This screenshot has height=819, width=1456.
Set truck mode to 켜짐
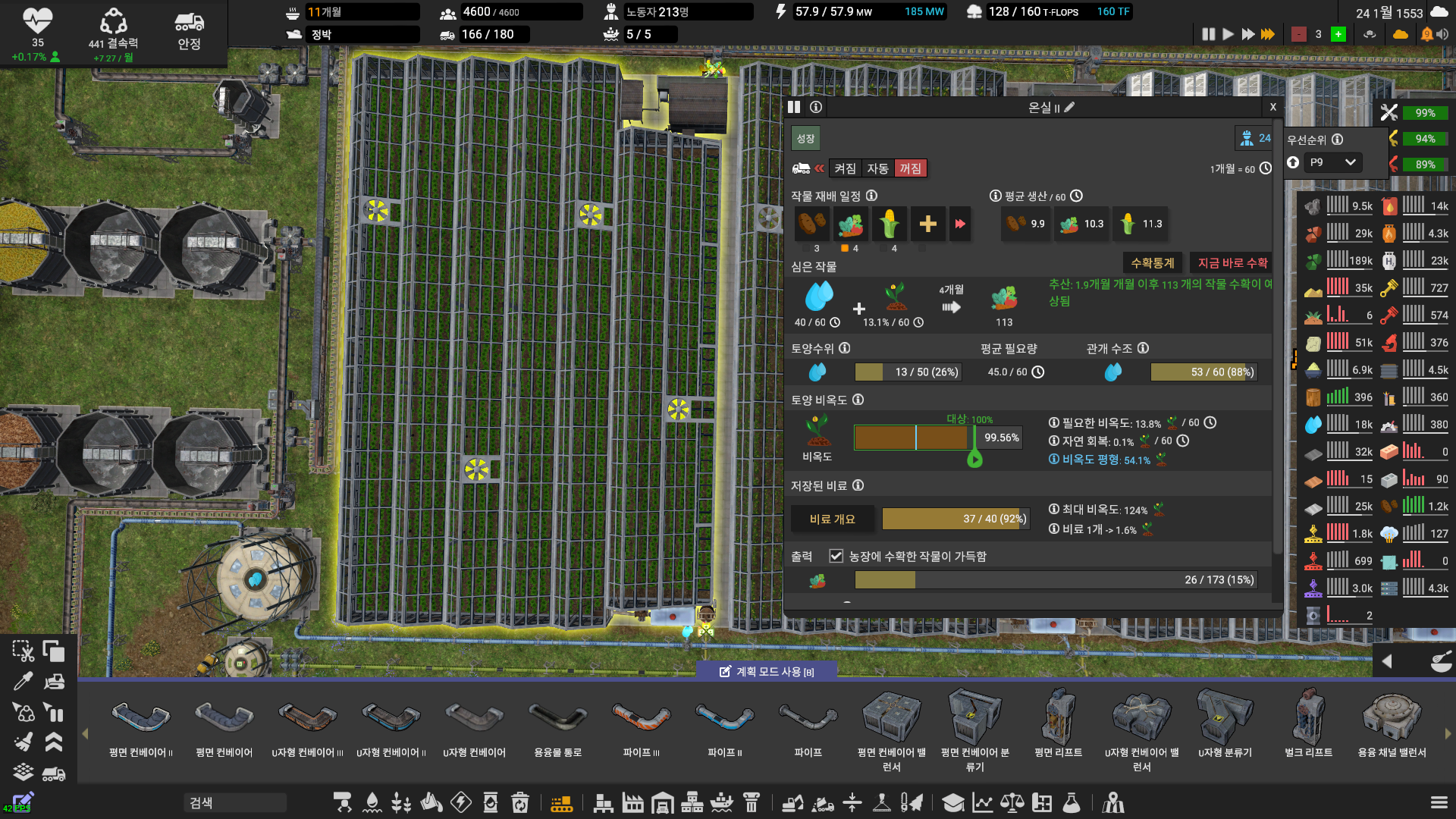tap(845, 168)
